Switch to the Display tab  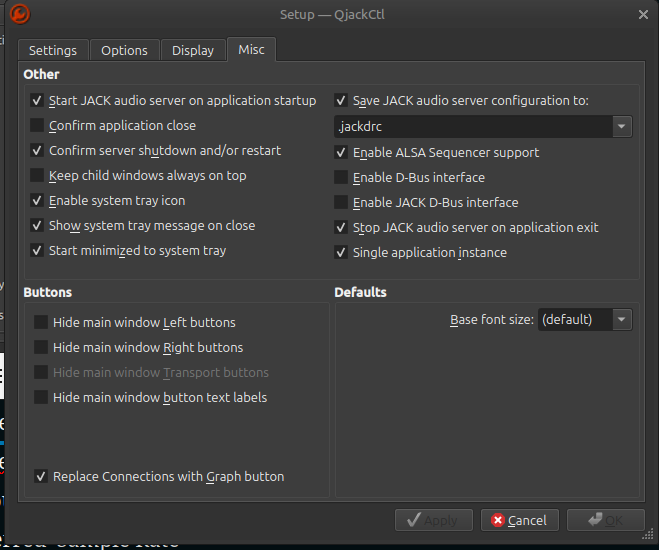click(193, 50)
